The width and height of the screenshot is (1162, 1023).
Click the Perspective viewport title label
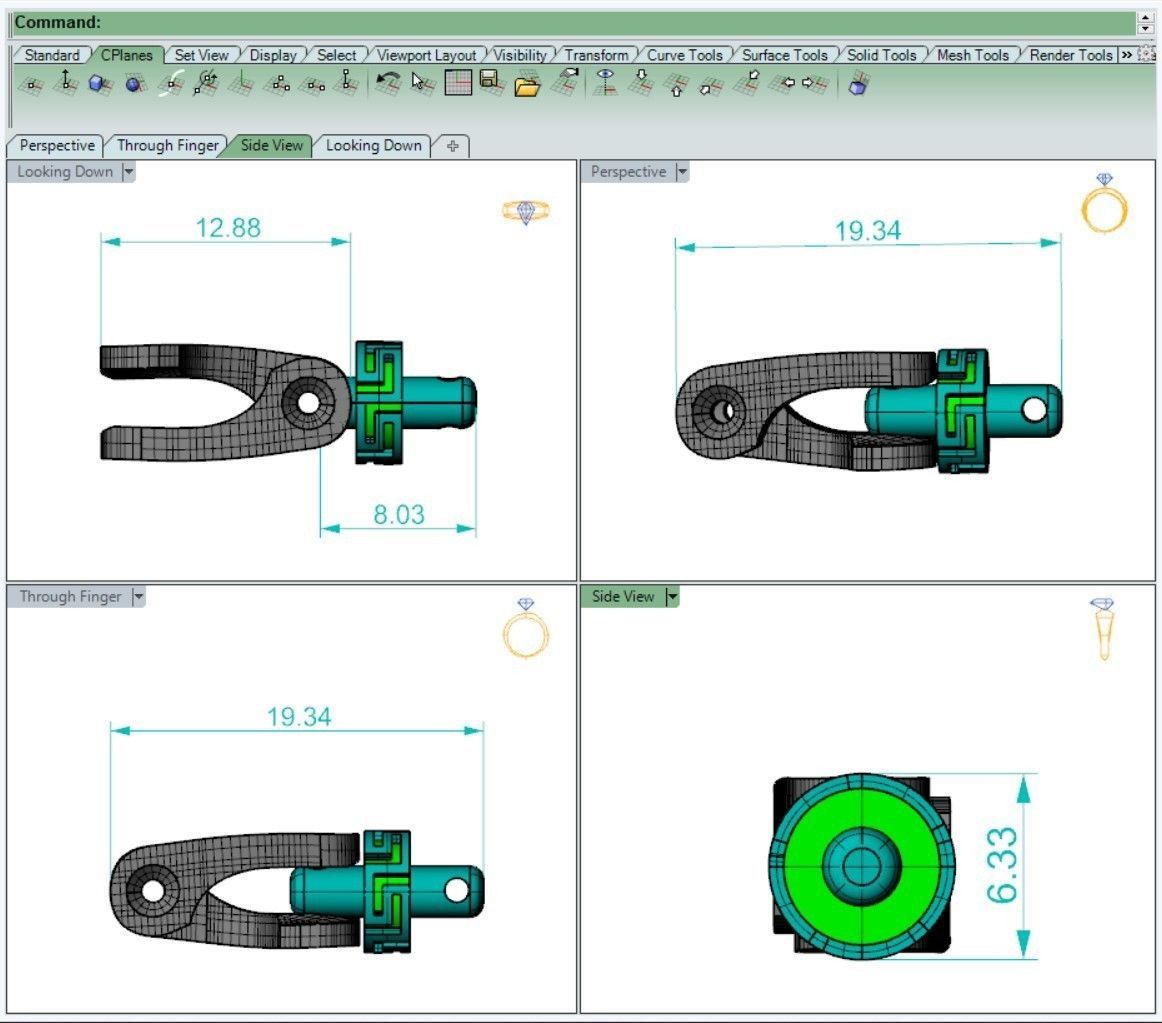tap(628, 172)
